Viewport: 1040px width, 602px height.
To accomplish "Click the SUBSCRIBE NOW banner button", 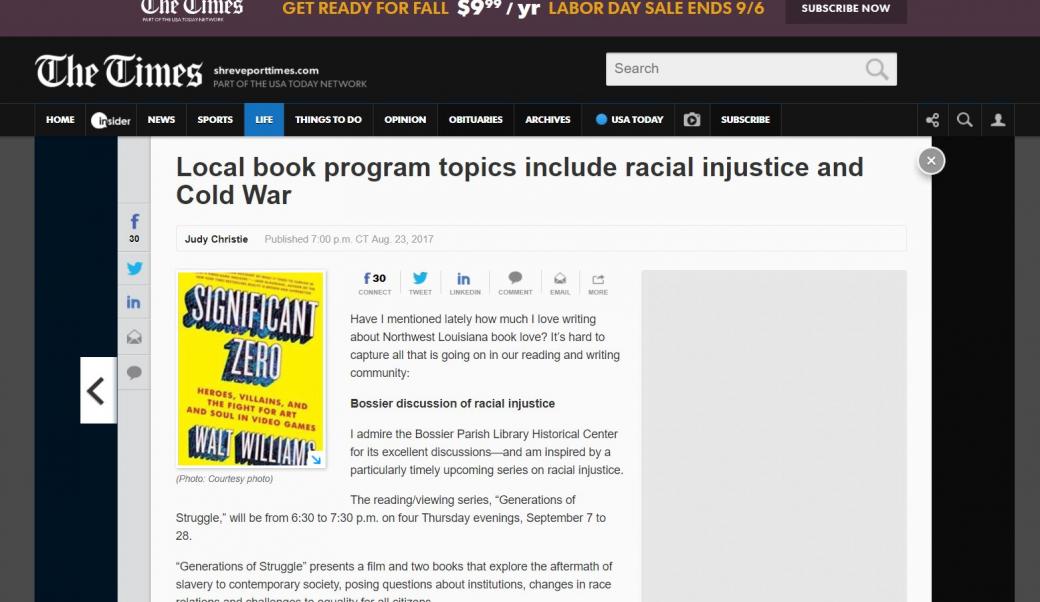I will (846, 9).
